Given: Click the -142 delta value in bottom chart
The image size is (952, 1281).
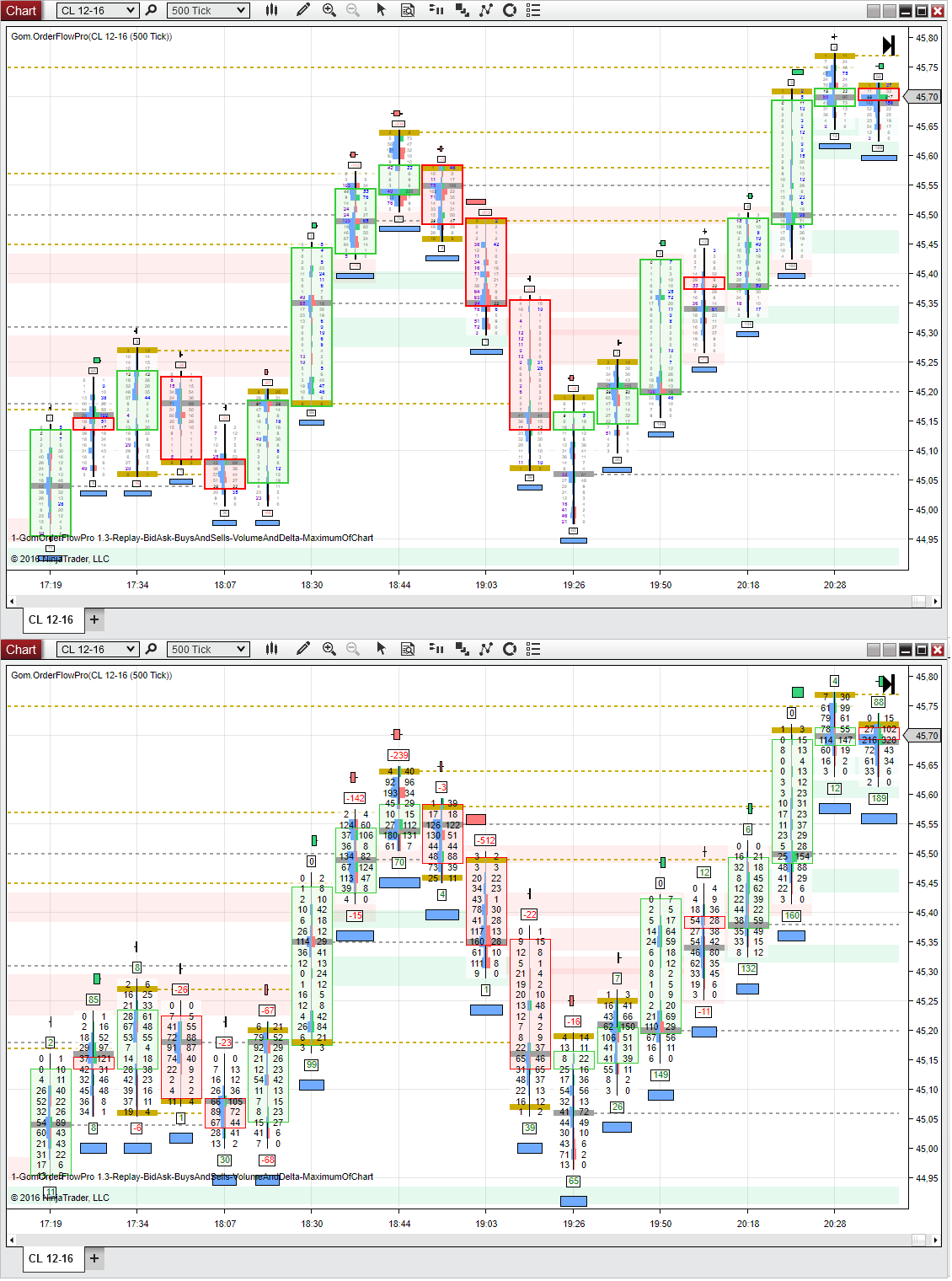Looking at the screenshot, I should [x=355, y=798].
